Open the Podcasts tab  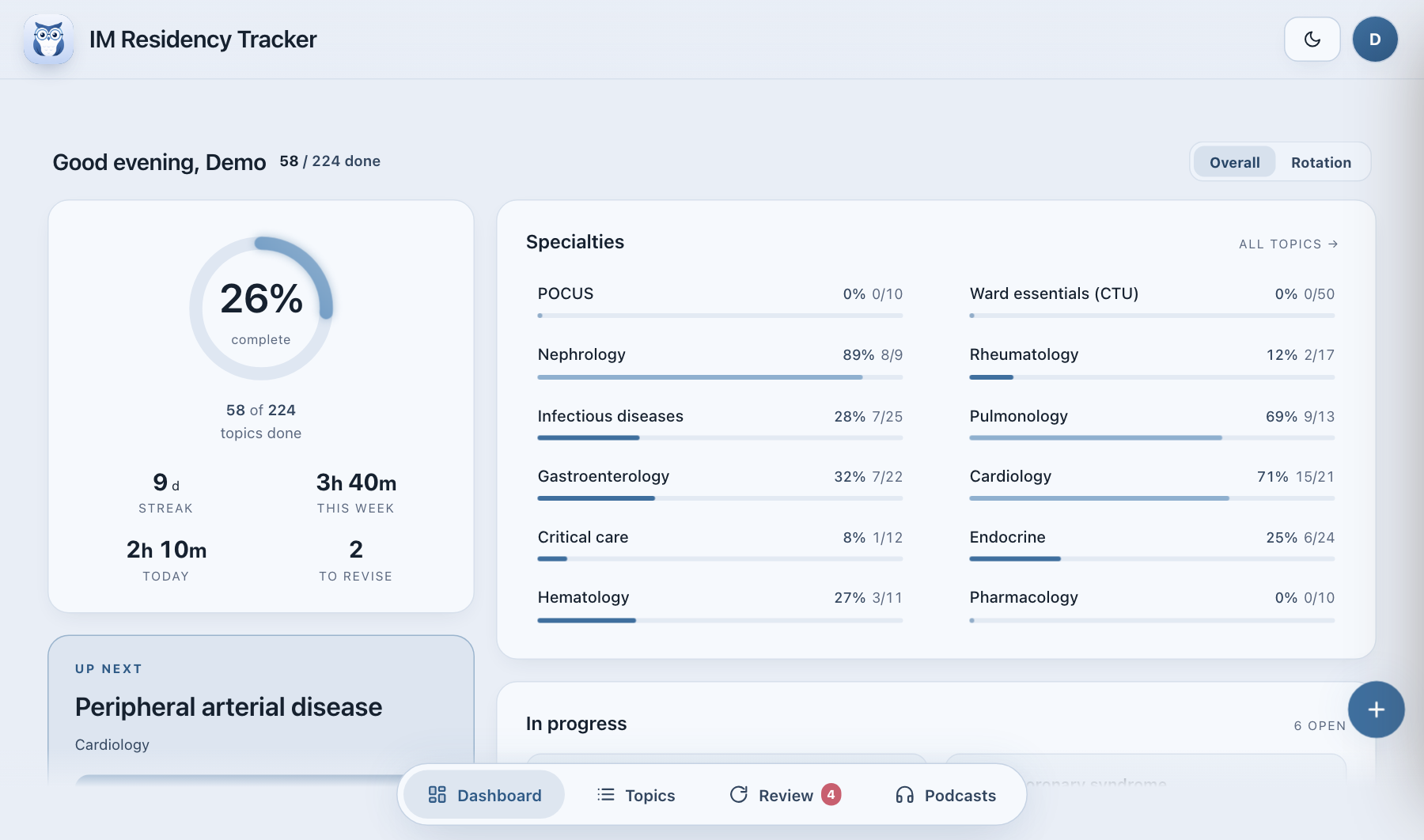945,795
